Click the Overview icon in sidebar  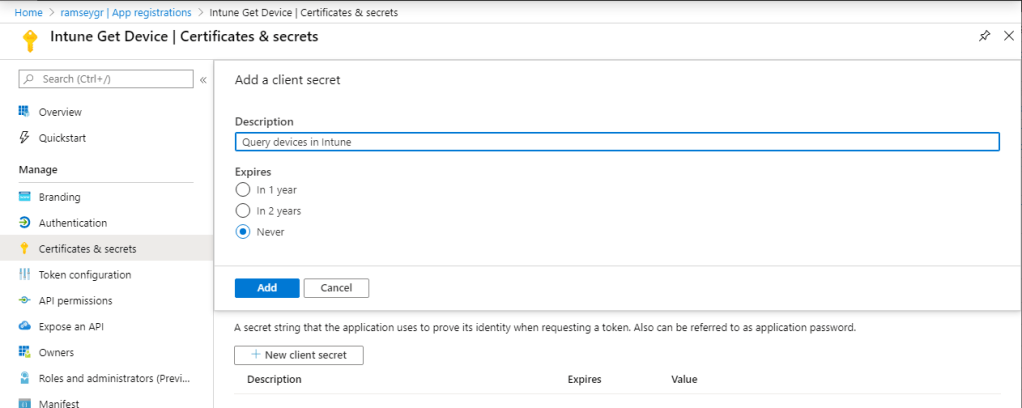pos(25,112)
